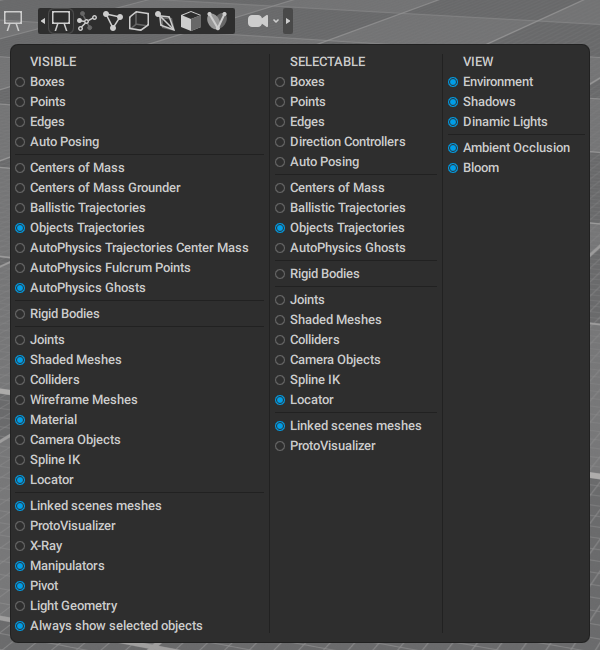The height and width of the screenshot is (650, 600).
Task: Toggle Ambient Occlusion in View
Action: [453, 148]
